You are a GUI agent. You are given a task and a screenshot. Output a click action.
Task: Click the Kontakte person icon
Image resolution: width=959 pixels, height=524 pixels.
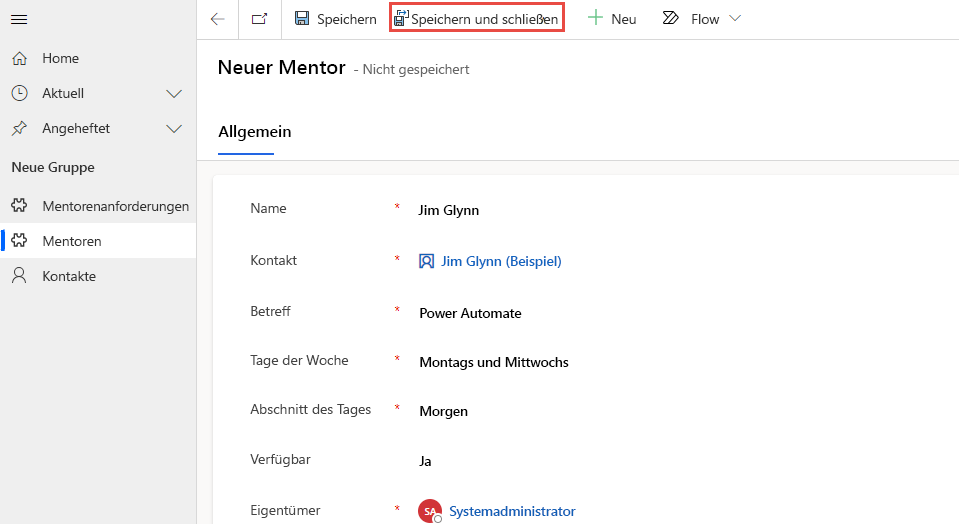tap(20, 276)
